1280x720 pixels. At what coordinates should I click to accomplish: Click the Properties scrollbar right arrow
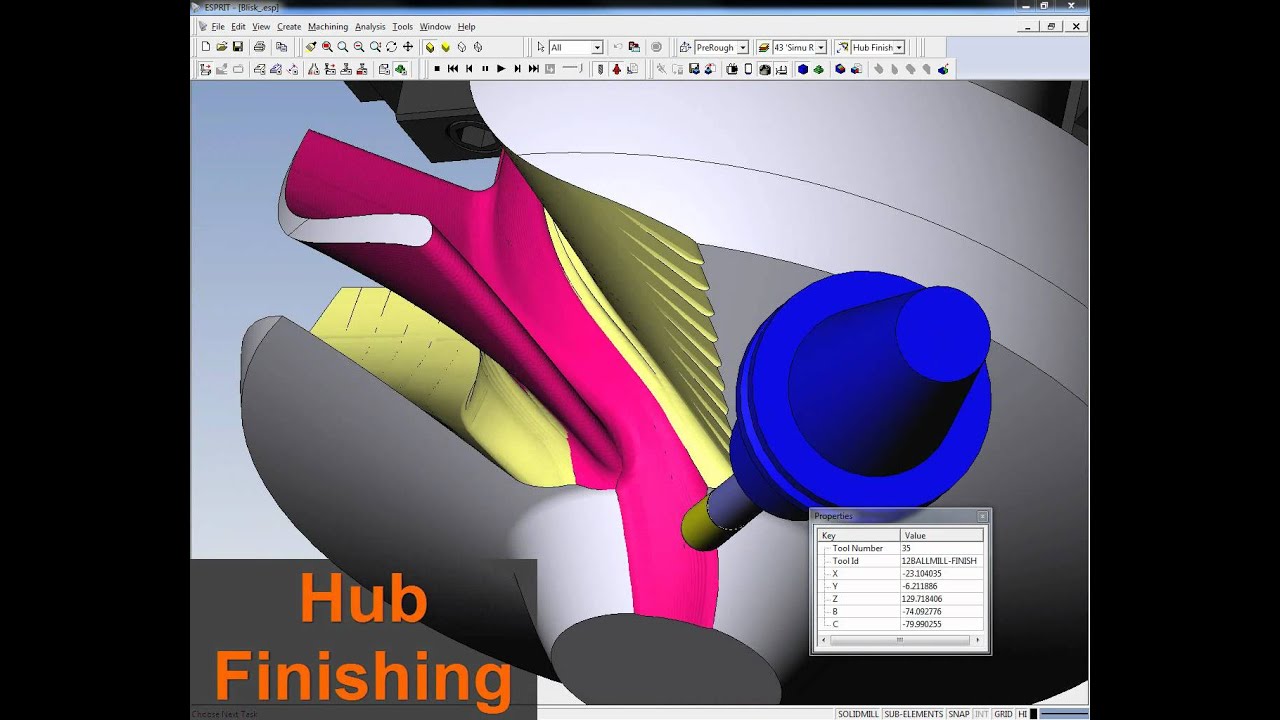[977, 640]
